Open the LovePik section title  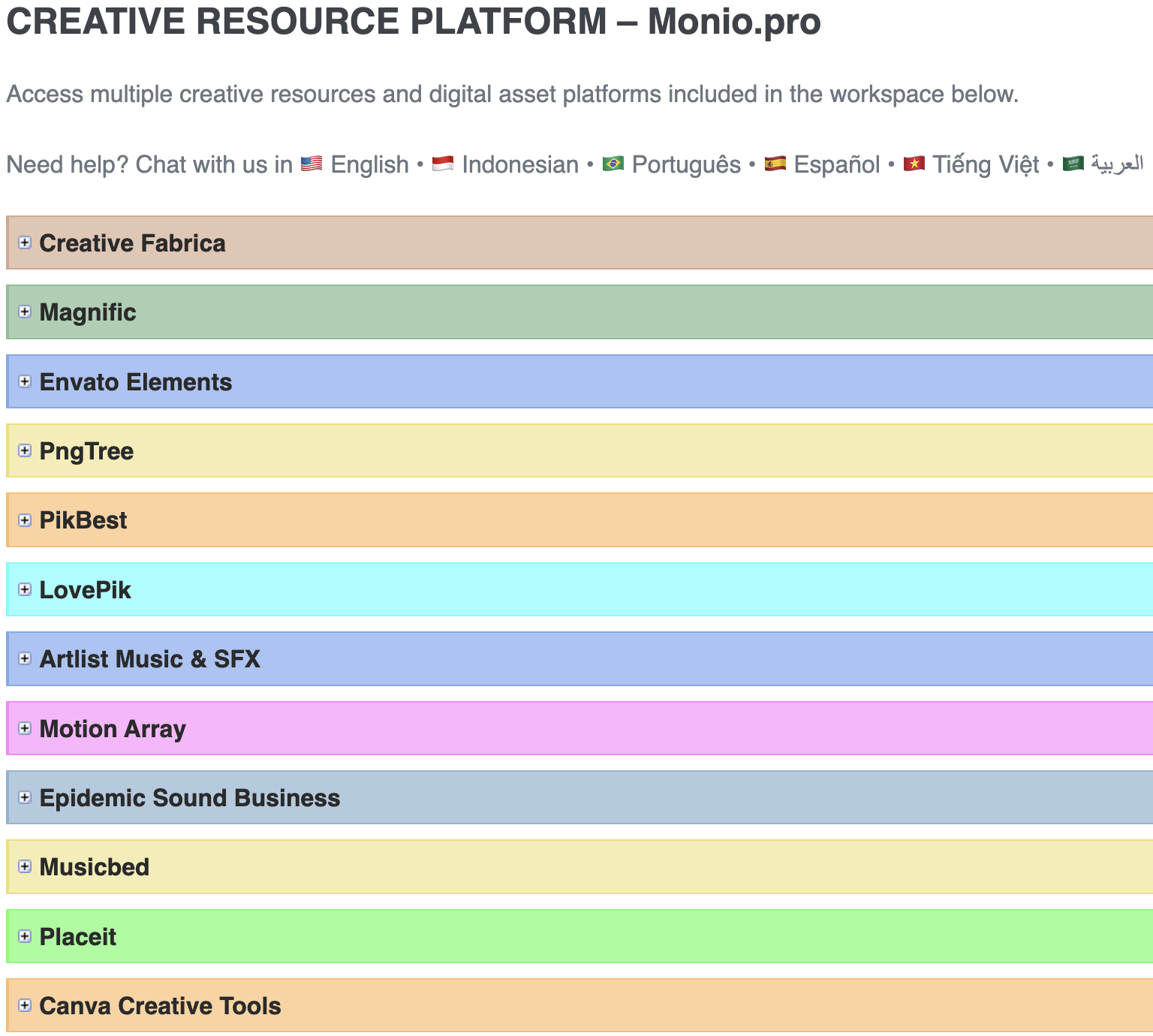point(85,590)
